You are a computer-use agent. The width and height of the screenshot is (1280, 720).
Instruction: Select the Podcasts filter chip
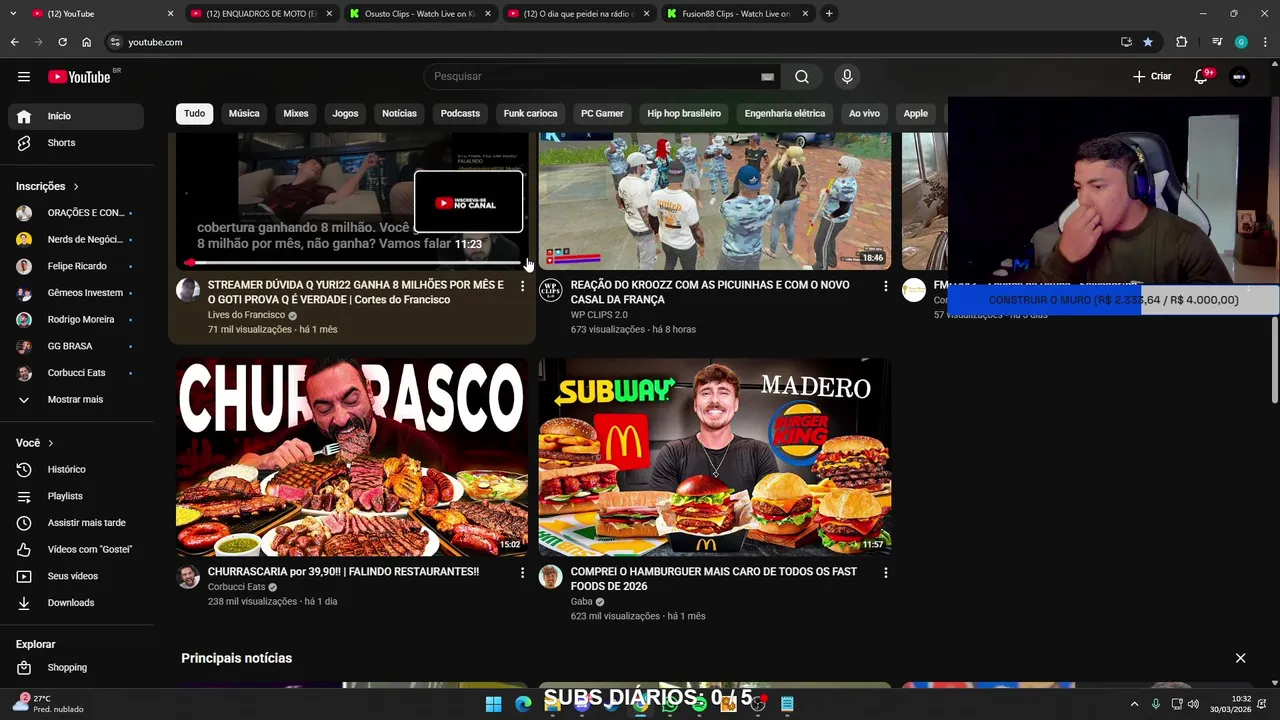(461, 114)
